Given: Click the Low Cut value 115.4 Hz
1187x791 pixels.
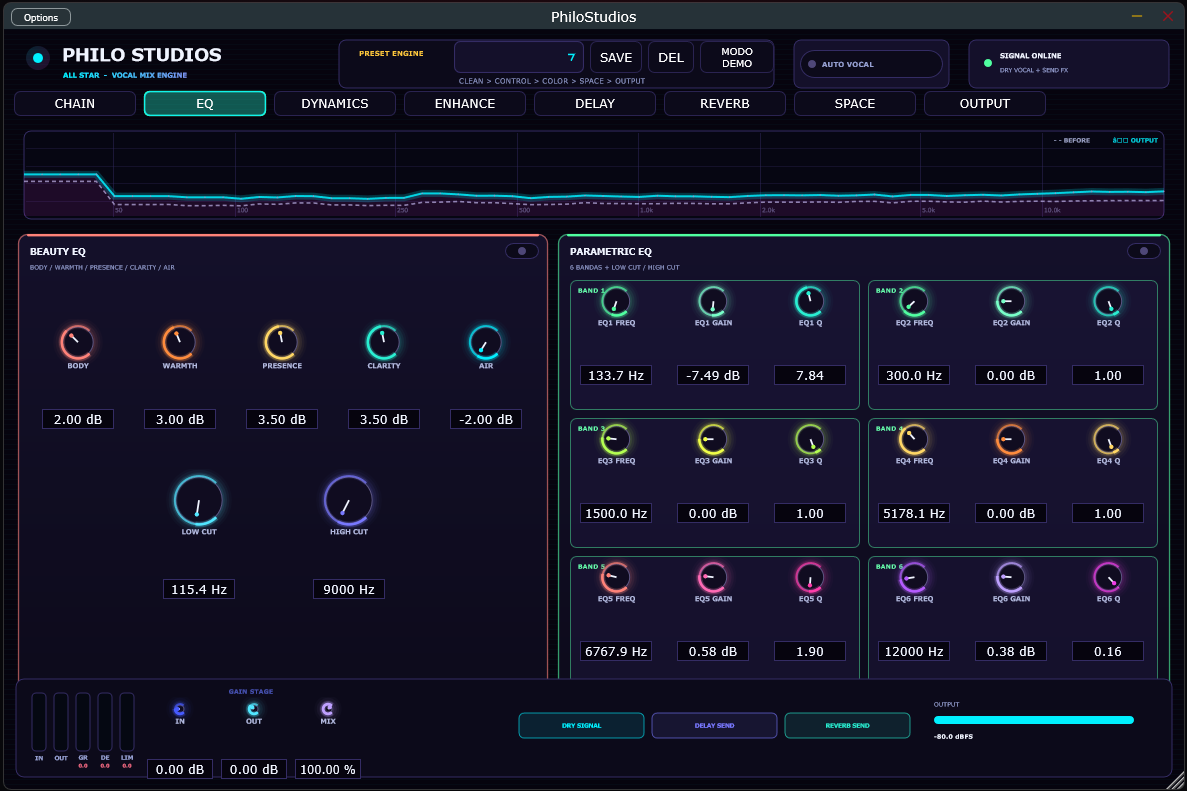Looking at the screenshot, I should [x=198, y=589].
